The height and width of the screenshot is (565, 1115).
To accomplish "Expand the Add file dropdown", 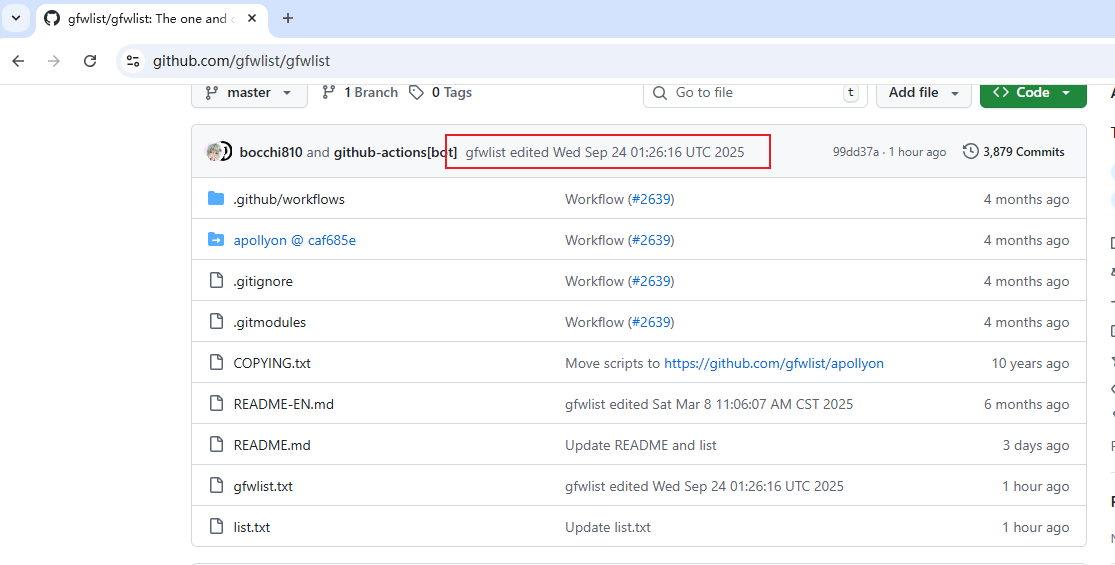I will (x=924, y=92).
